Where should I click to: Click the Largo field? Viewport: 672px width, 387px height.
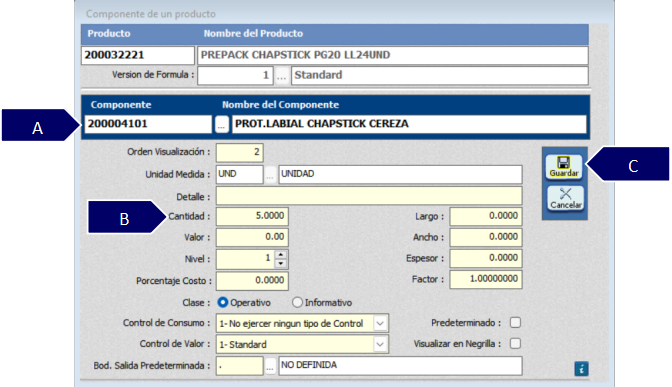click(486, 216)
